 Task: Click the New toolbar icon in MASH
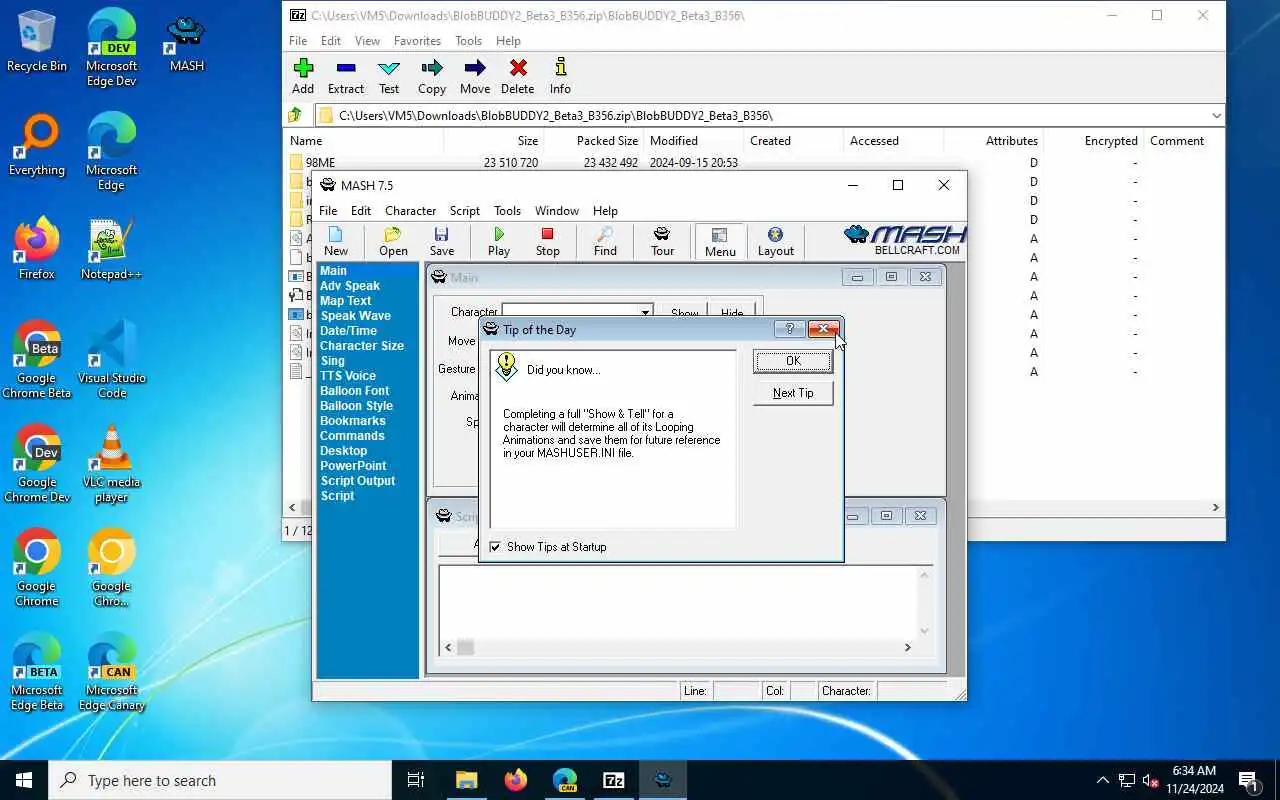(x=336, y=241)
